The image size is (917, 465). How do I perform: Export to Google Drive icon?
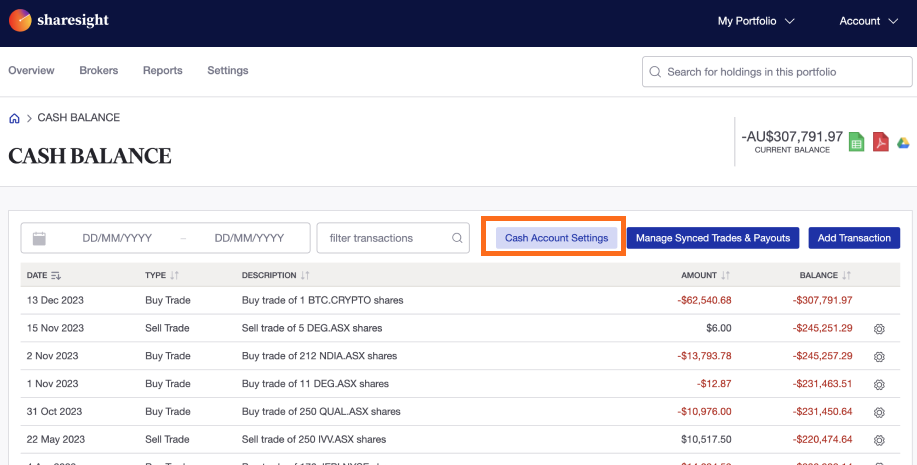(904, 143)
